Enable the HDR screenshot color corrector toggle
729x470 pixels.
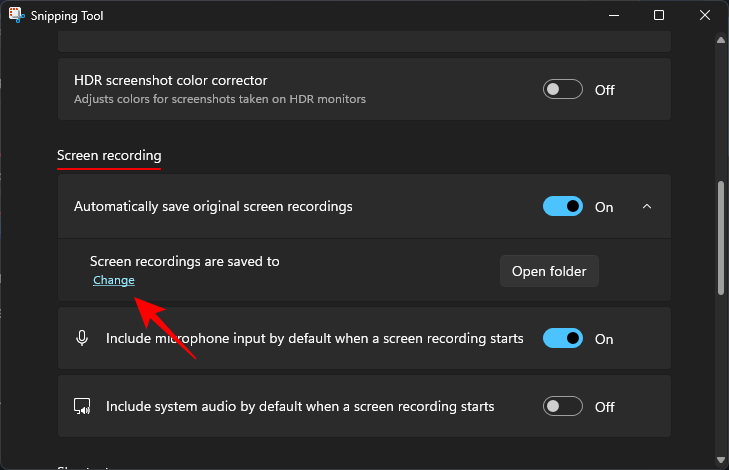point(563,89)
